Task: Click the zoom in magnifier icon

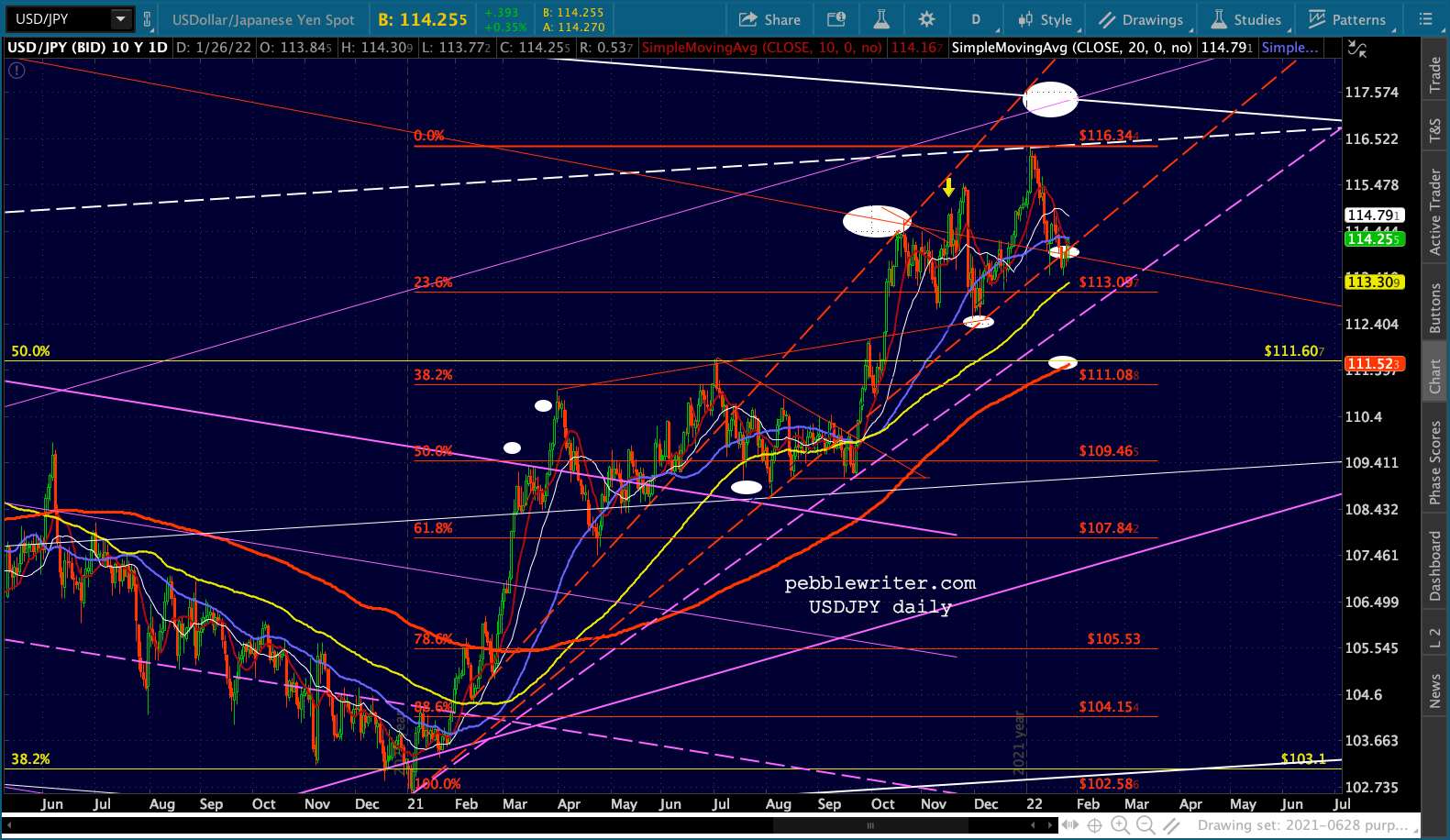Action: coord(1120,825)
